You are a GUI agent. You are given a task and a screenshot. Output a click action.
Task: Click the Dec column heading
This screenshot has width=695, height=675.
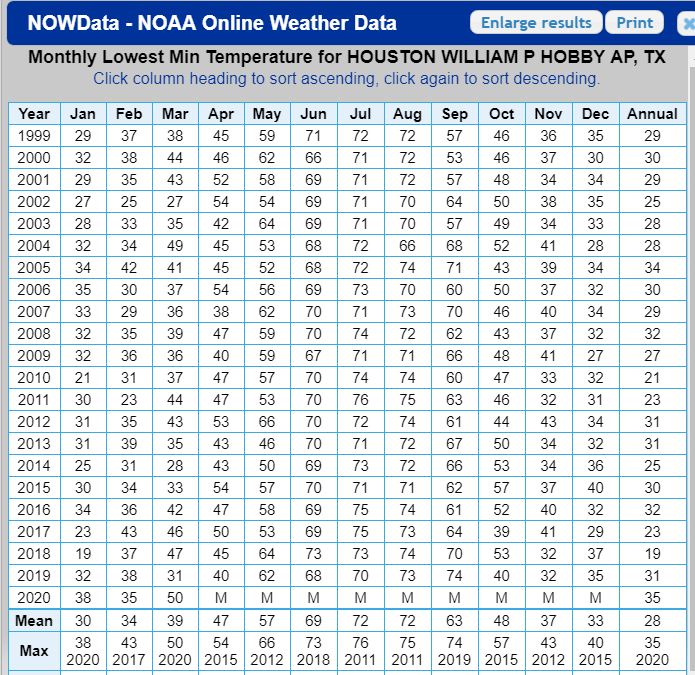(596, 114)
